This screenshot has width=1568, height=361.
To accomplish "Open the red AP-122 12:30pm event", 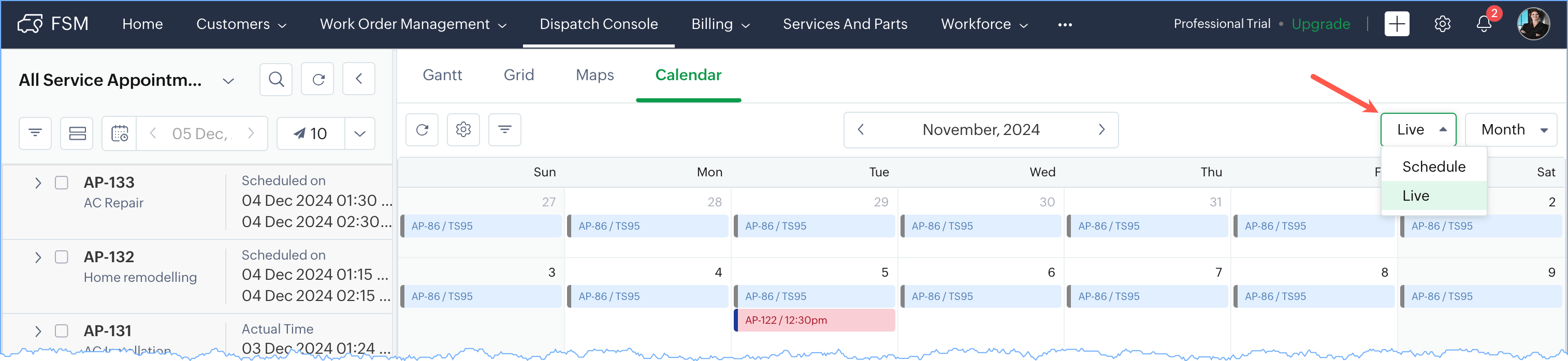I will (814, 320).
